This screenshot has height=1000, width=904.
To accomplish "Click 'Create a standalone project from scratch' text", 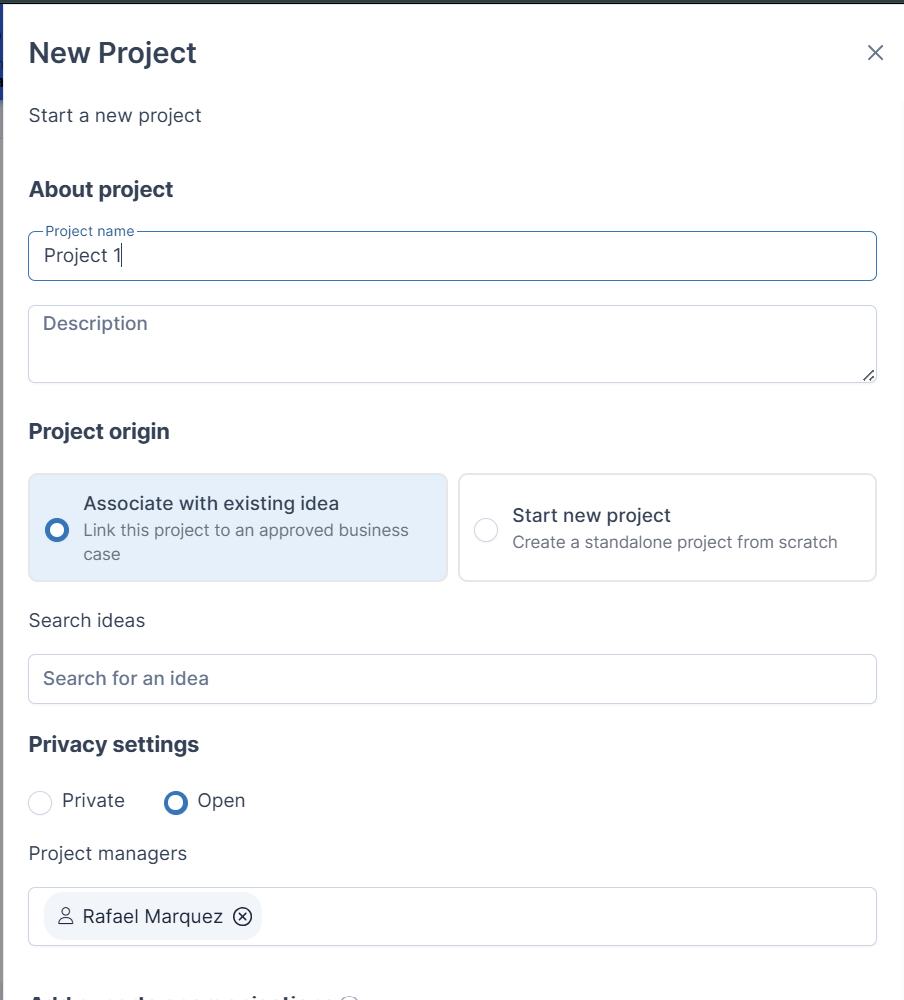I will [675, 542].
